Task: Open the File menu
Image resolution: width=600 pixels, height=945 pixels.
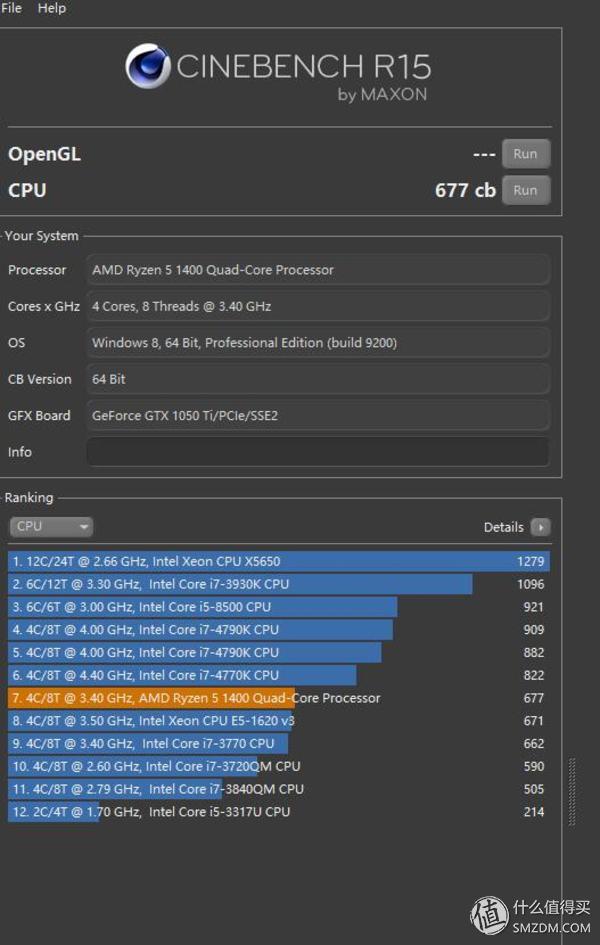Action: pyautogui.click(x=11, y=8)
